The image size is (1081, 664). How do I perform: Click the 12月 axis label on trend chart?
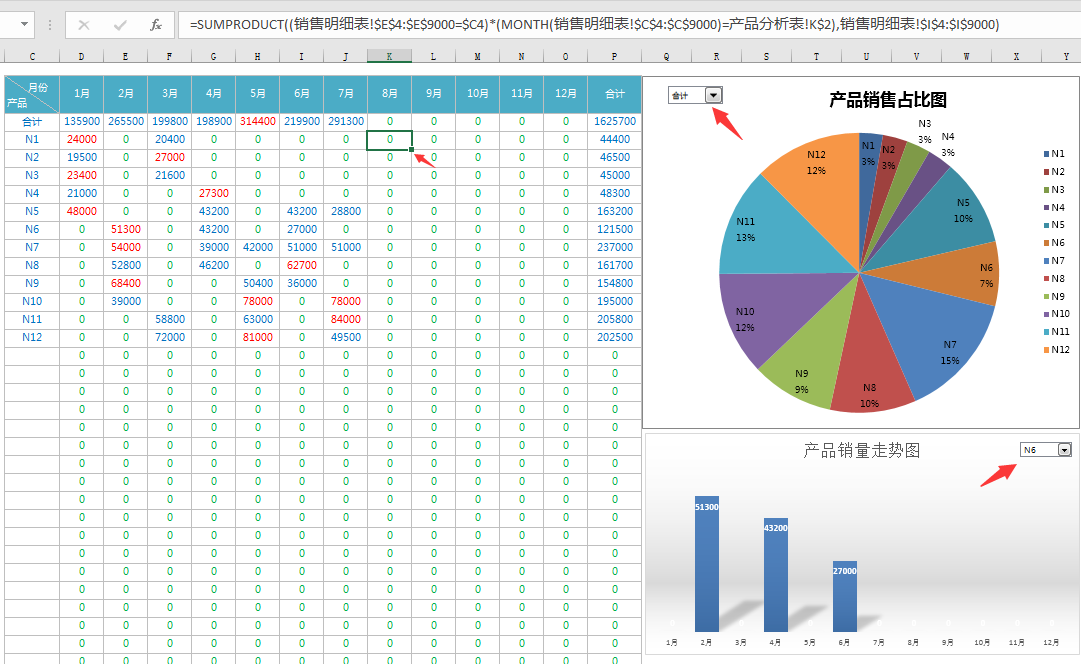click(x=1051, y=642)
